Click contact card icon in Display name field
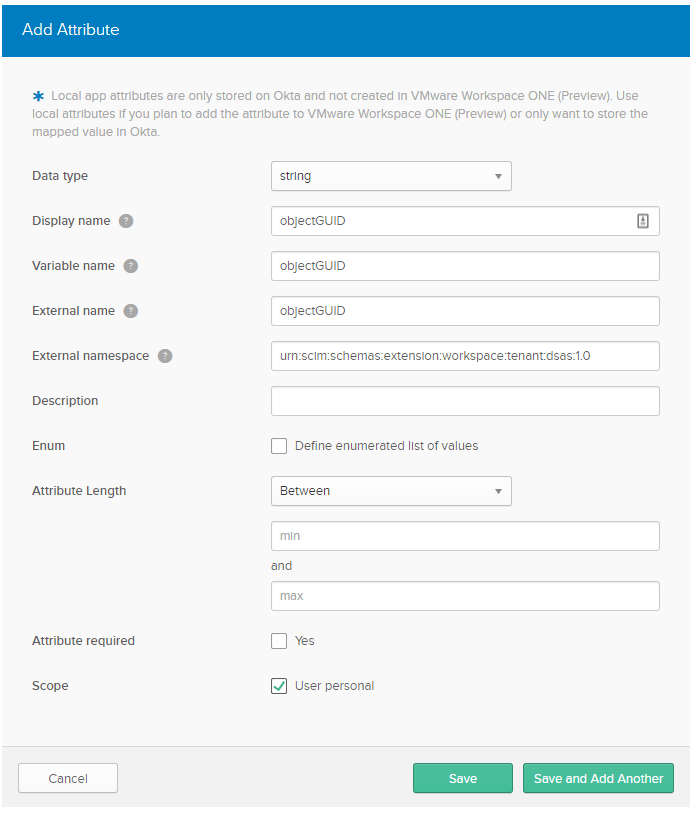Image resolution: width=699 pixels, height=820 pixels. pos(643,221)
